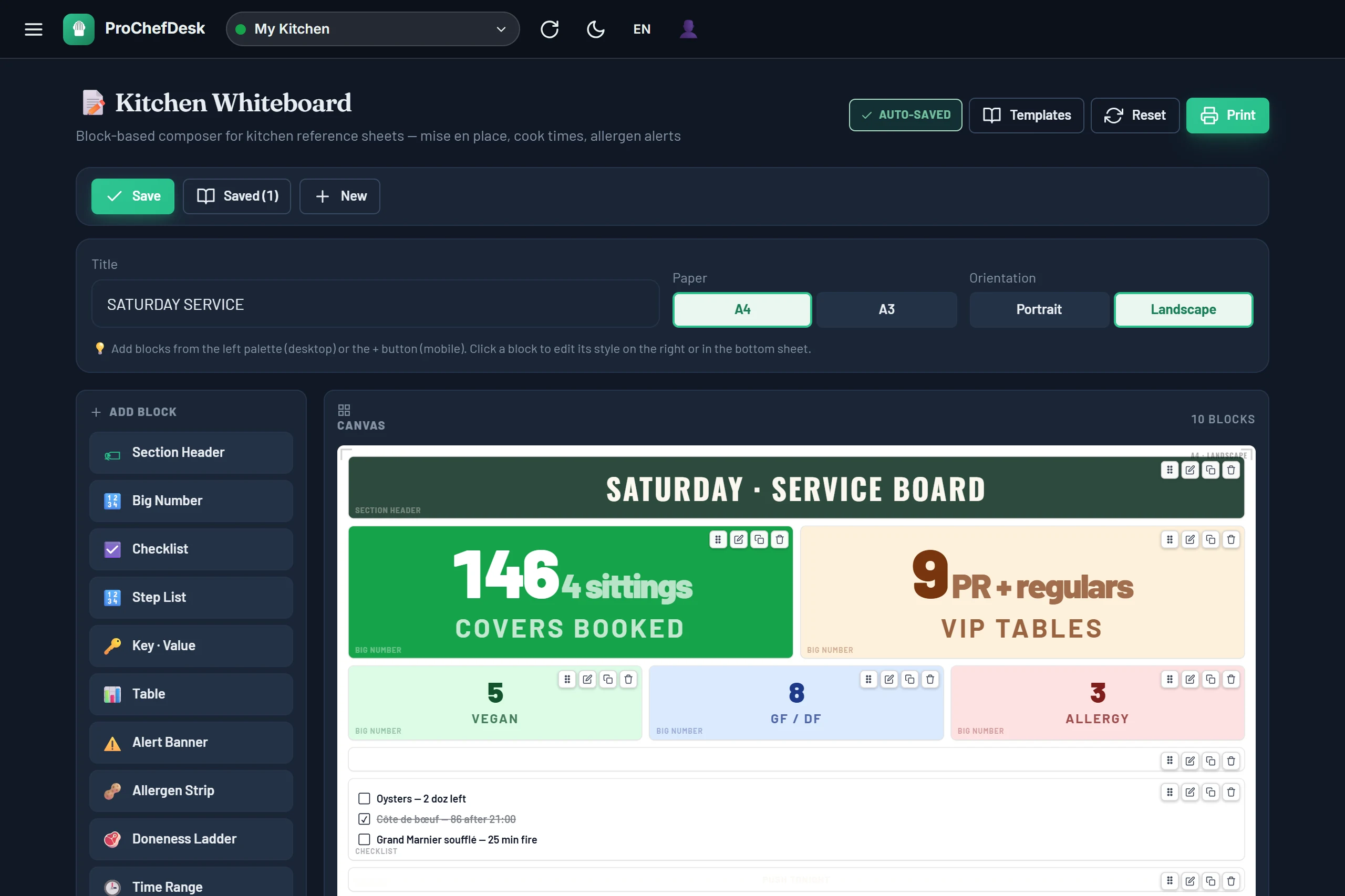Check the Oysters — 2 doz left item
The width and height of the screenshot is (1345, 896).
coord(364,799)
